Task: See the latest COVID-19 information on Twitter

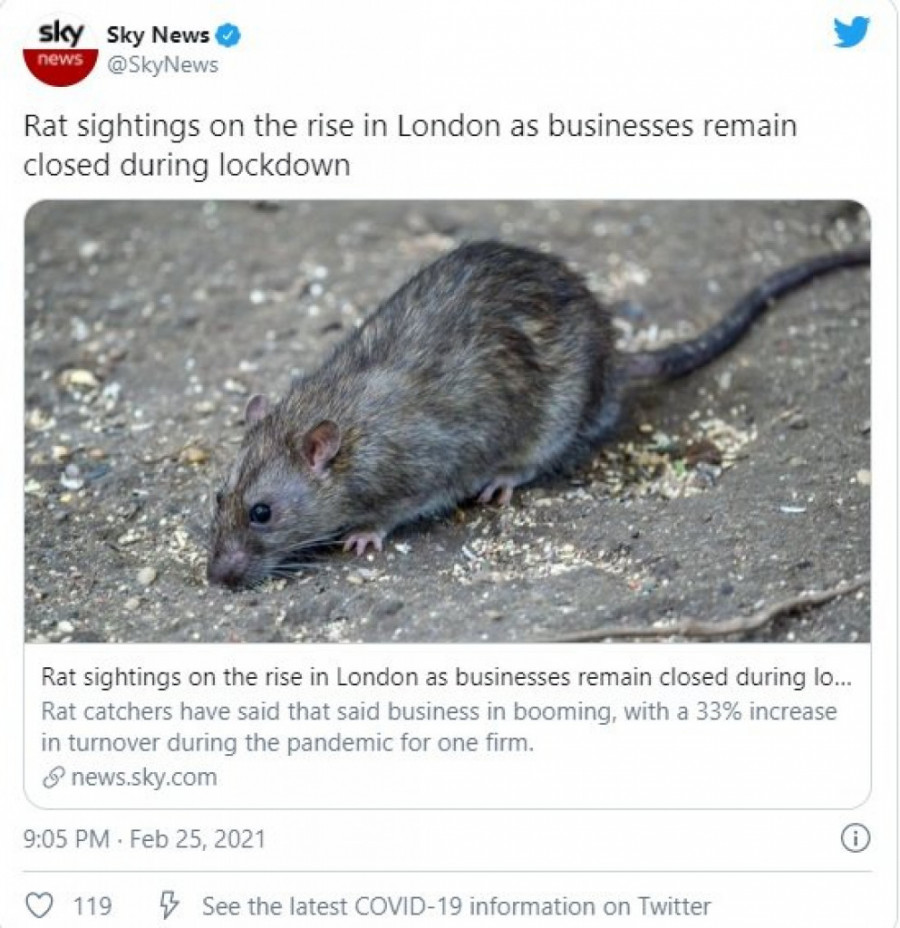Action: click(456, 906)
